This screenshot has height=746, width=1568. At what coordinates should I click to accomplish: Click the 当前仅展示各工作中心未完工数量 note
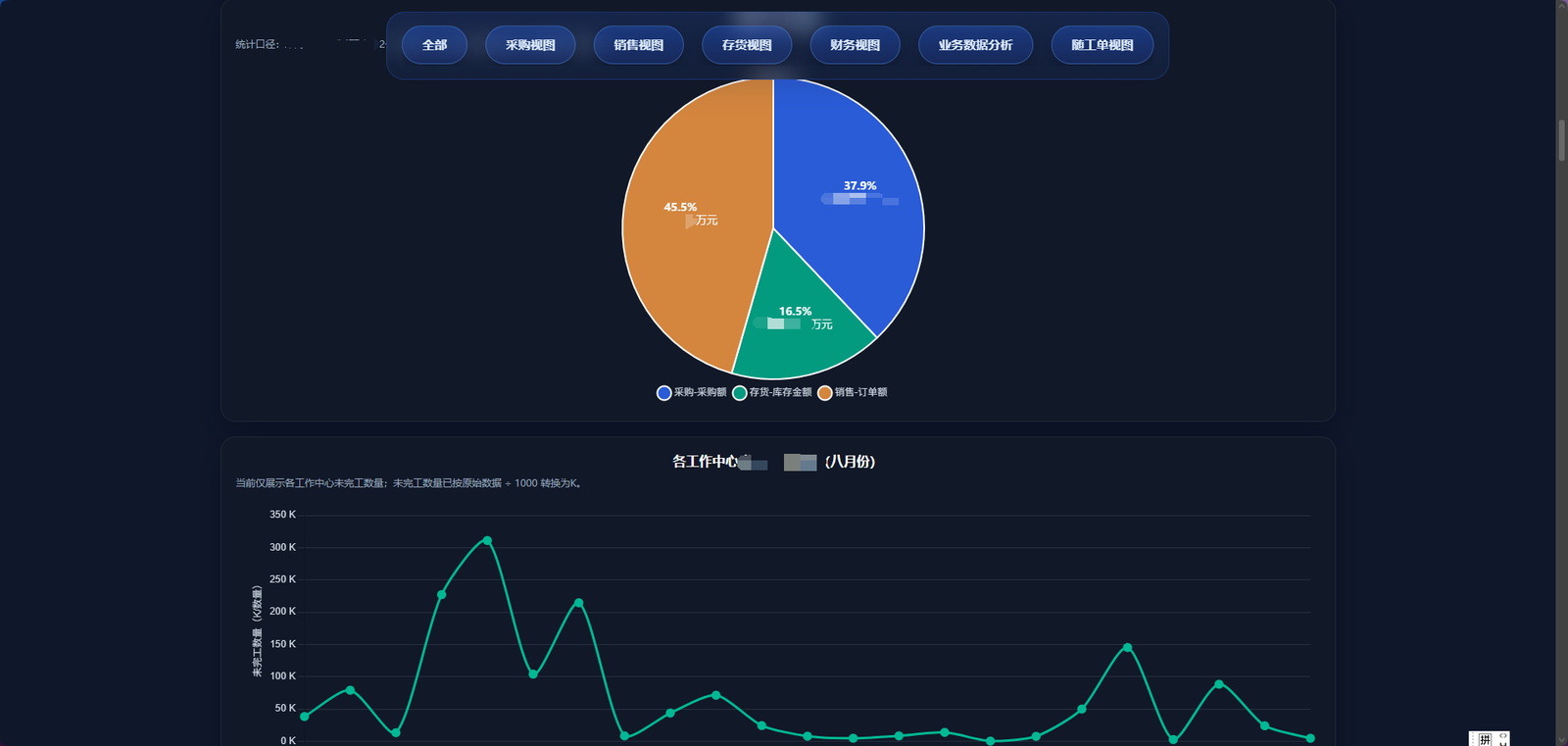point(410,483)
